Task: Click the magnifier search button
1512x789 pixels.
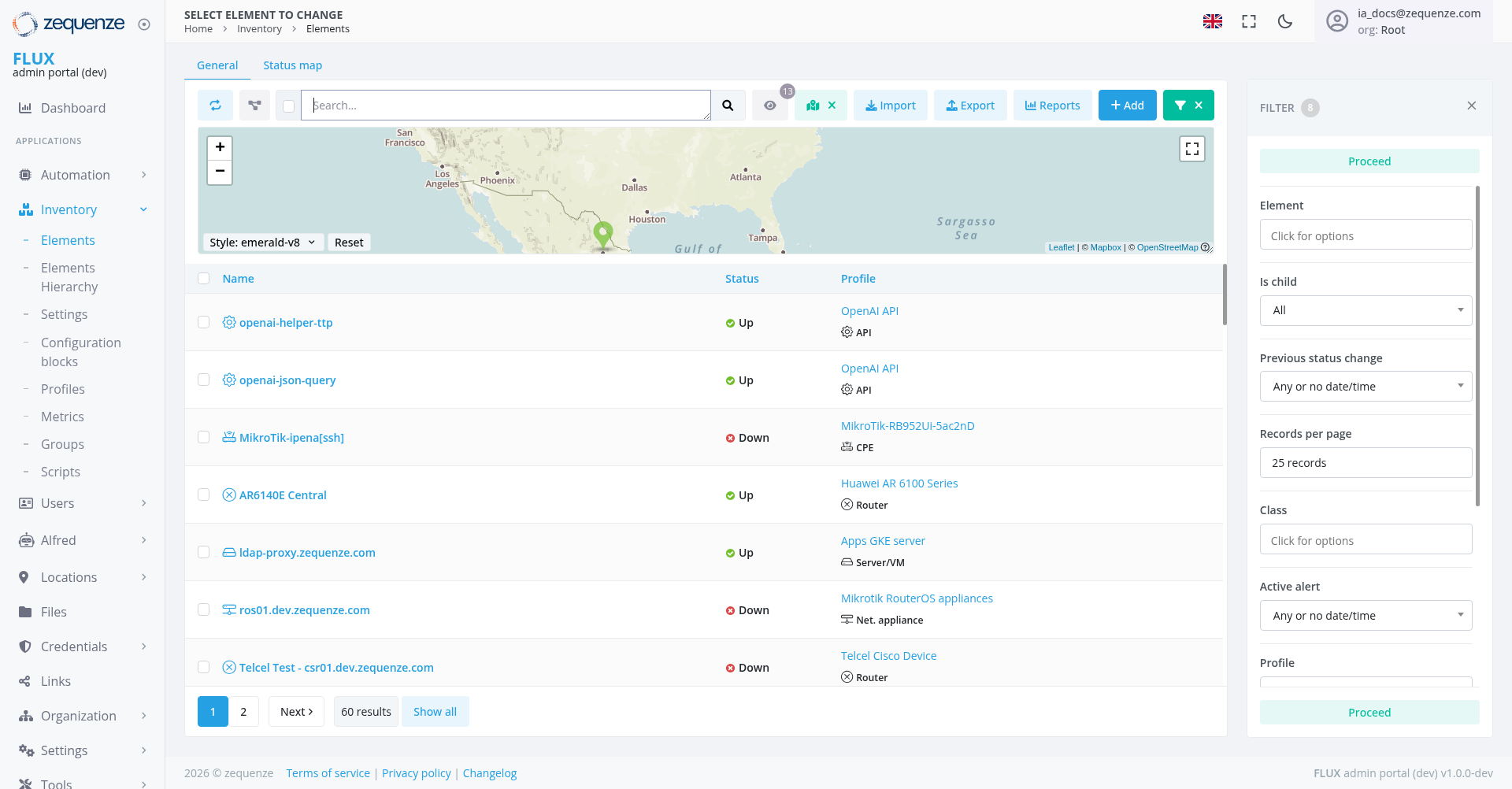Action: pos(728,106)
